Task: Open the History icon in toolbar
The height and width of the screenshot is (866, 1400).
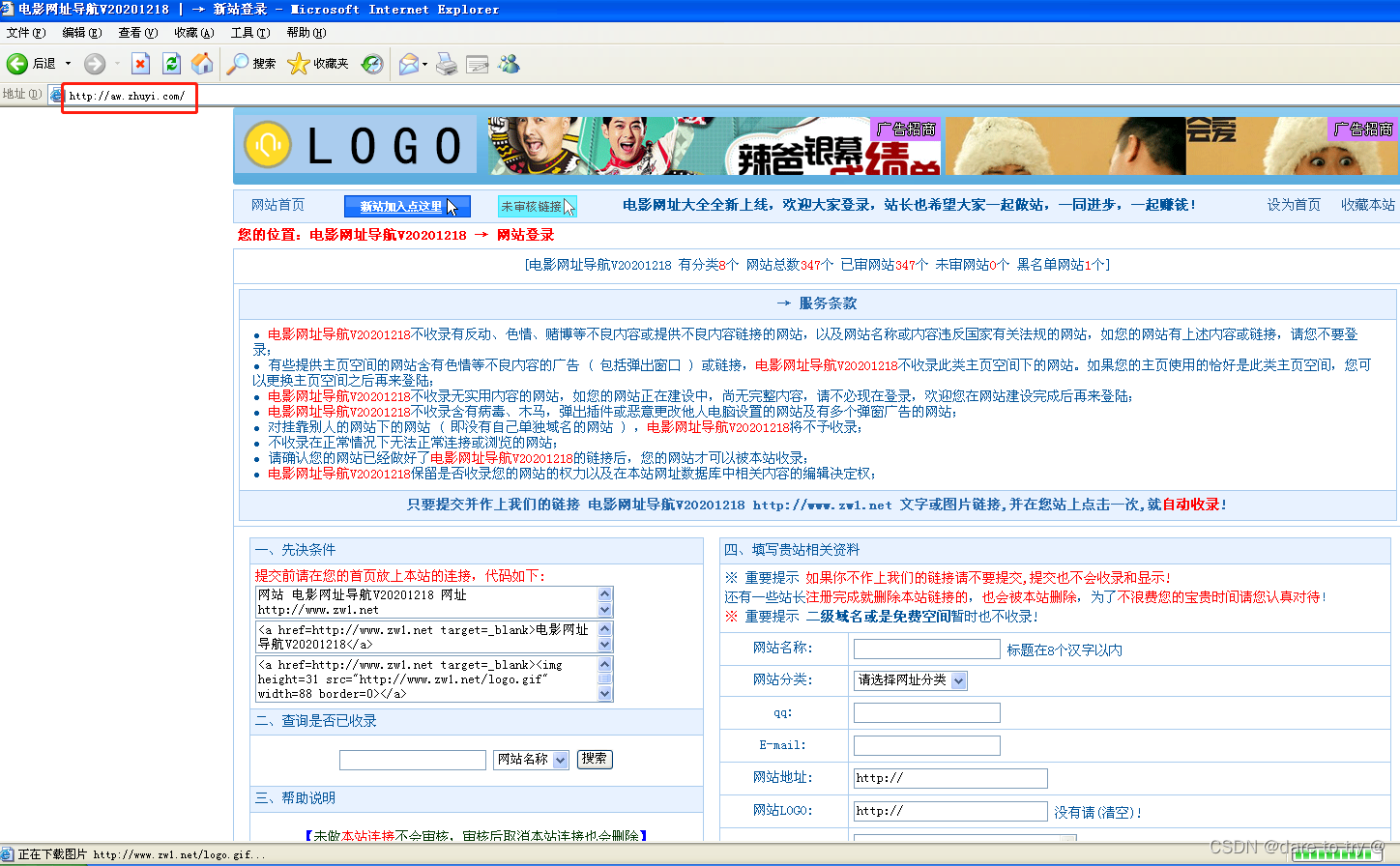Action: click(x=372, y=64)
